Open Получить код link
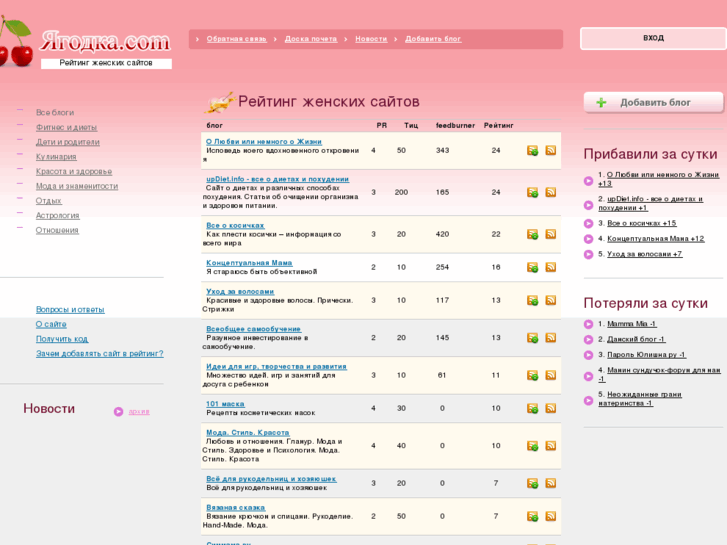Image resolution: width=727 pixels, height=545 pixels. click(62, 340)
